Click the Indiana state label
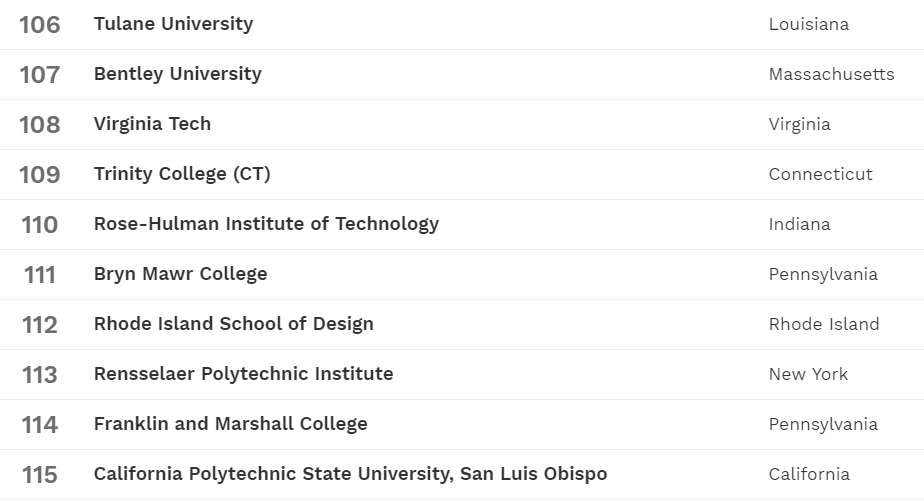The height and width of the screenshot is (501, 924). tap(799, 224)
